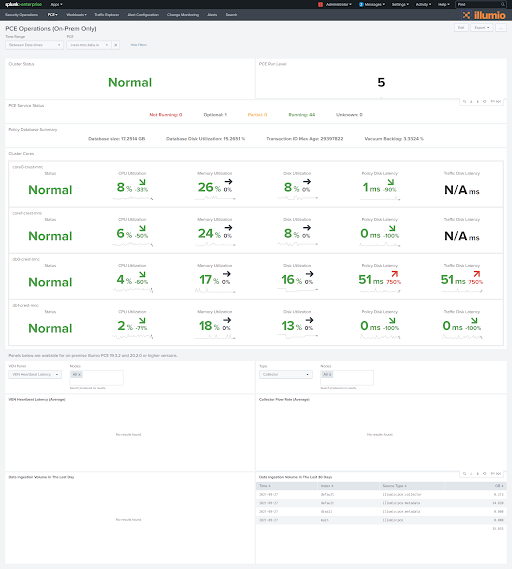Open the Workloads navigation menu
512x569 pixels.
76,15
